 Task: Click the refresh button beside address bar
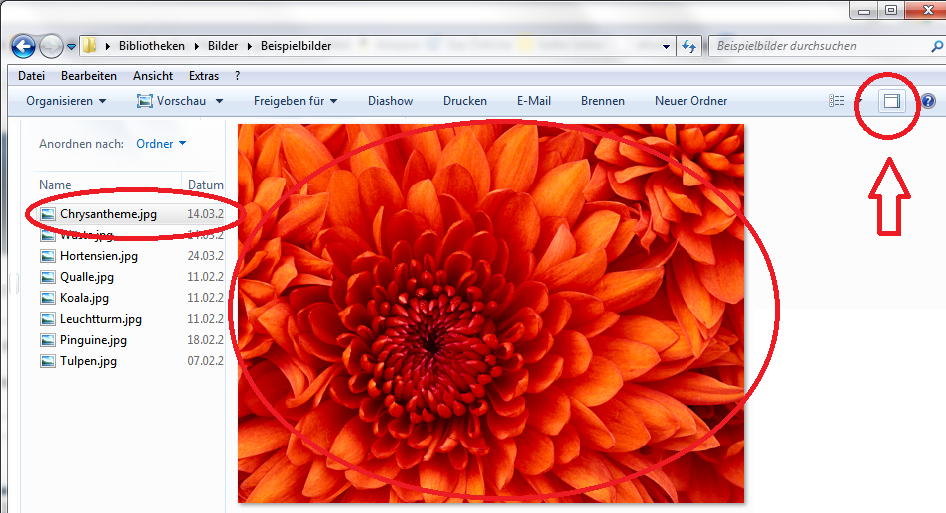(x=689, y=46)
